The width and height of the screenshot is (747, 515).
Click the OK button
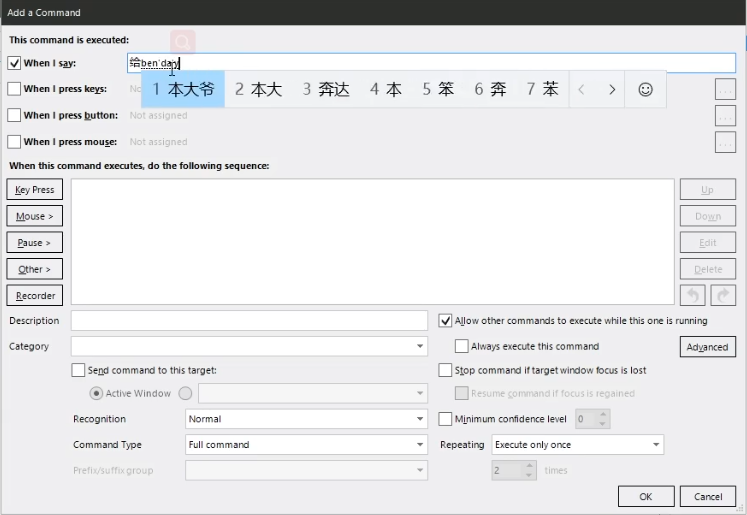[645, 496]
